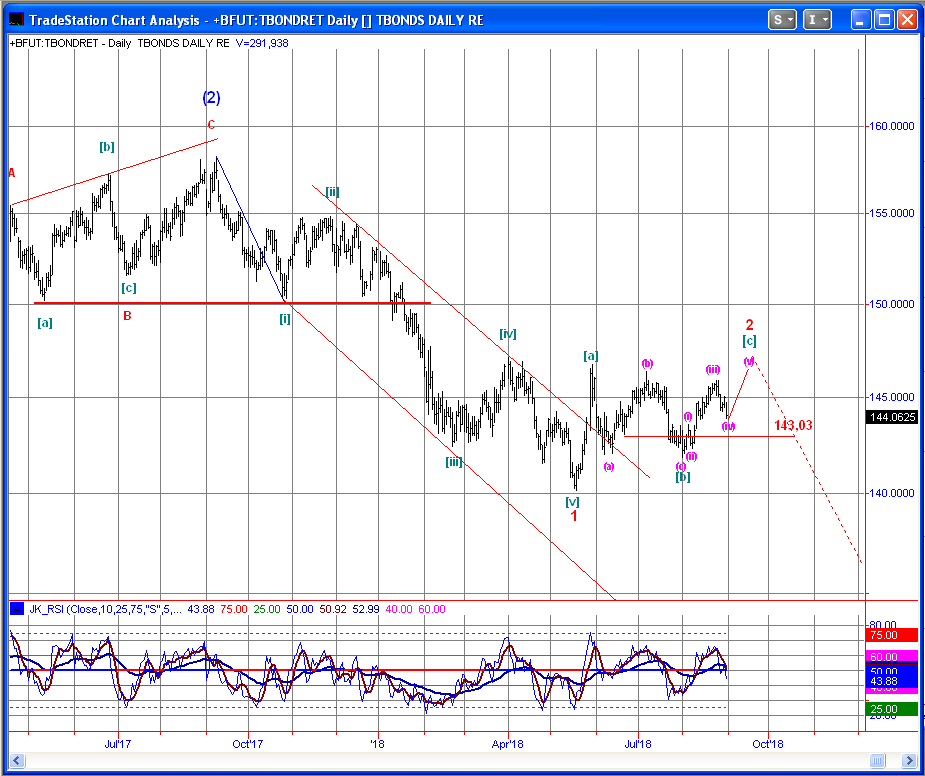Select the magenta (b) wave label

point(647,363)
